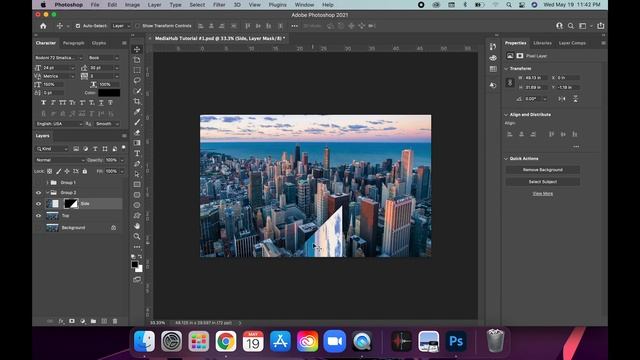Toggle lock transparent pixels
Viewport: 640px width, 360px height.
pos(49,171)
